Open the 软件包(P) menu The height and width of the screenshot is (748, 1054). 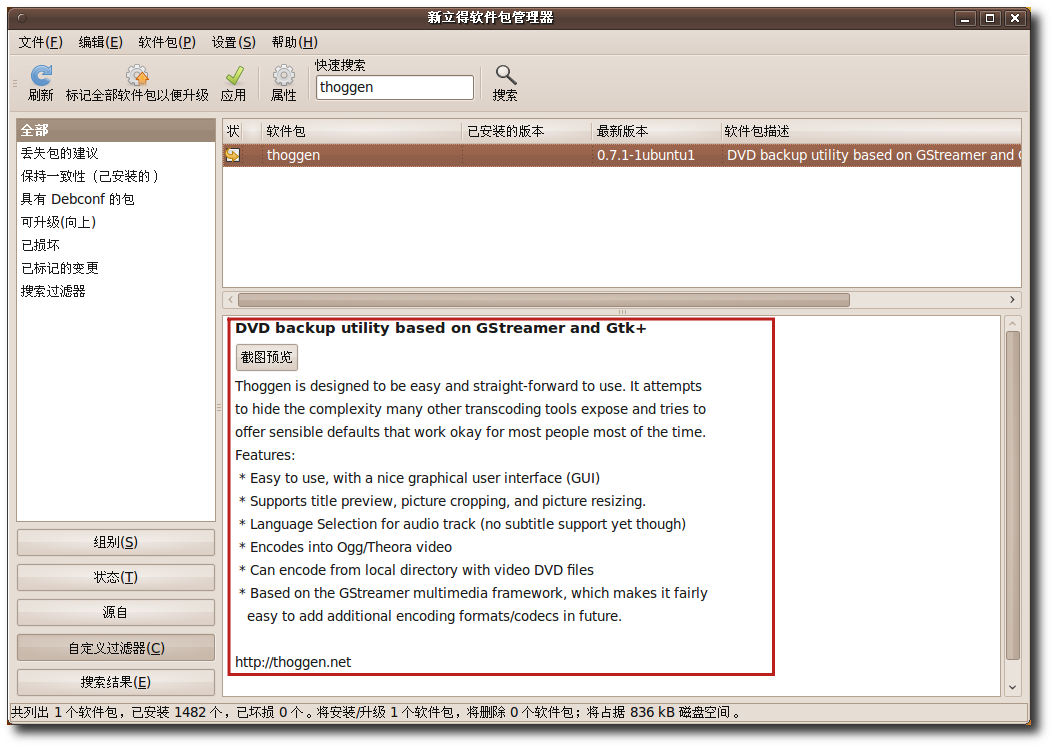pos(167,42)
